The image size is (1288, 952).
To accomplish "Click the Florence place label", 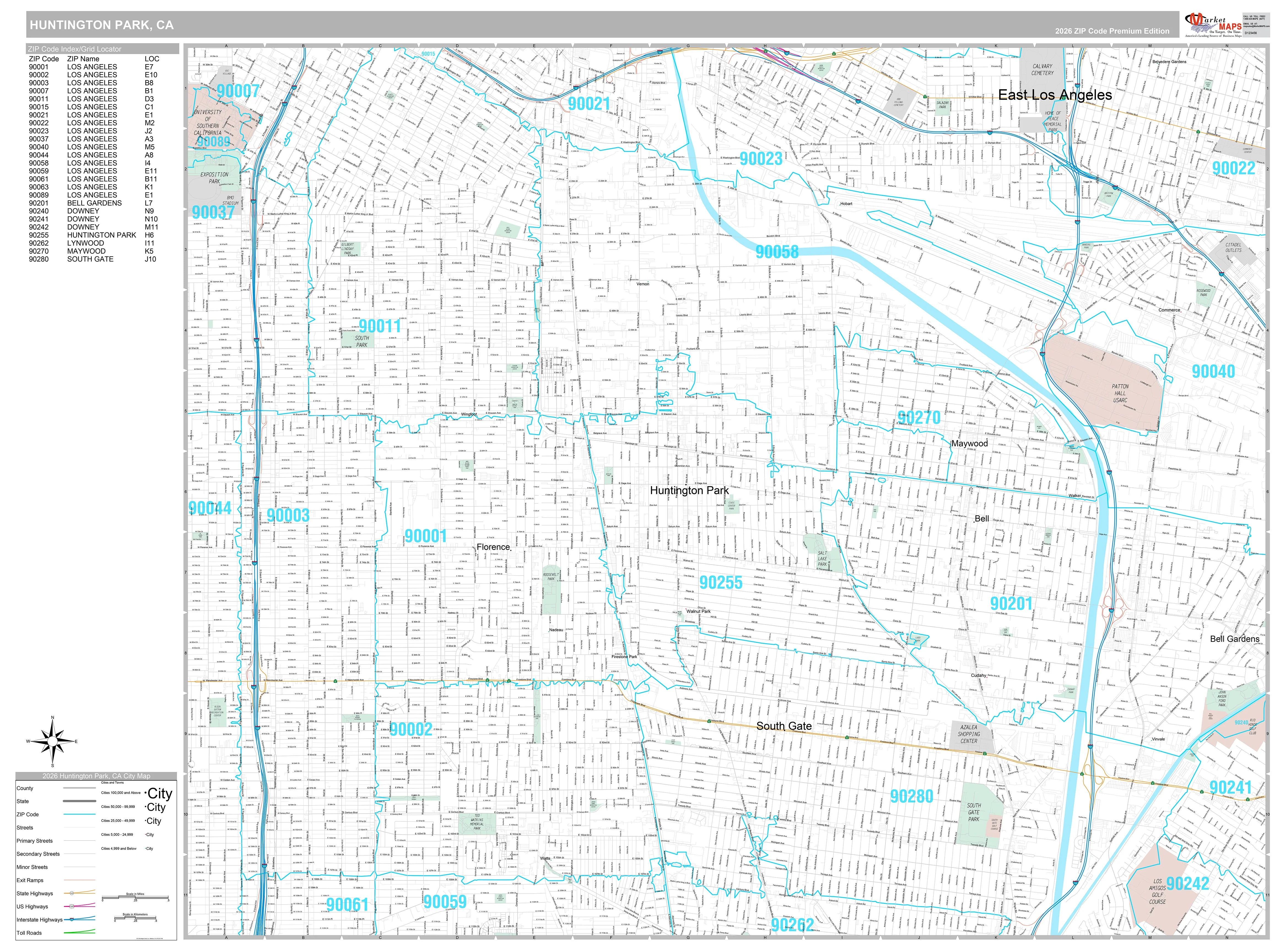I will click(493, 547).
